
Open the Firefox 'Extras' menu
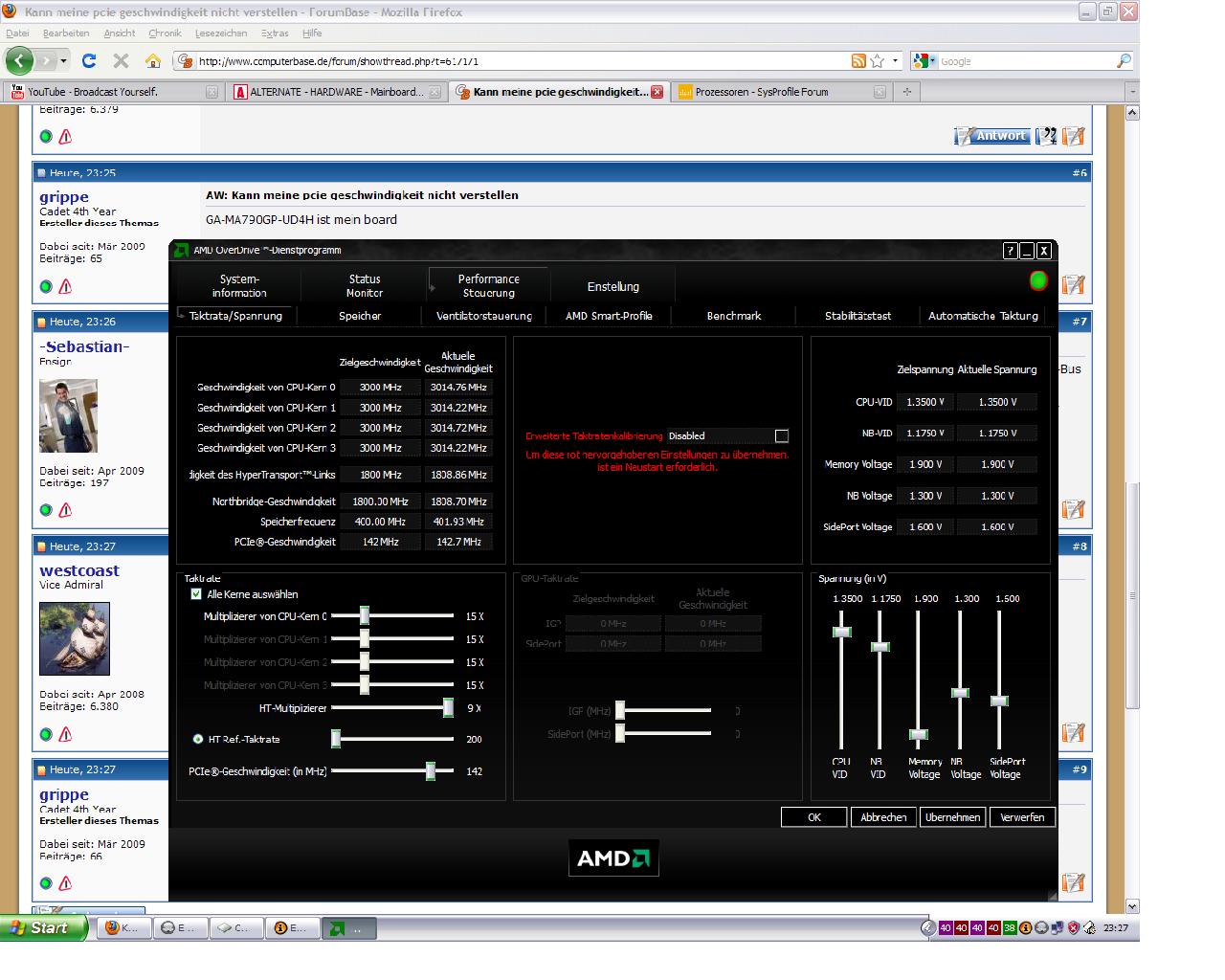pyautogui.click(x=275, y=33)
